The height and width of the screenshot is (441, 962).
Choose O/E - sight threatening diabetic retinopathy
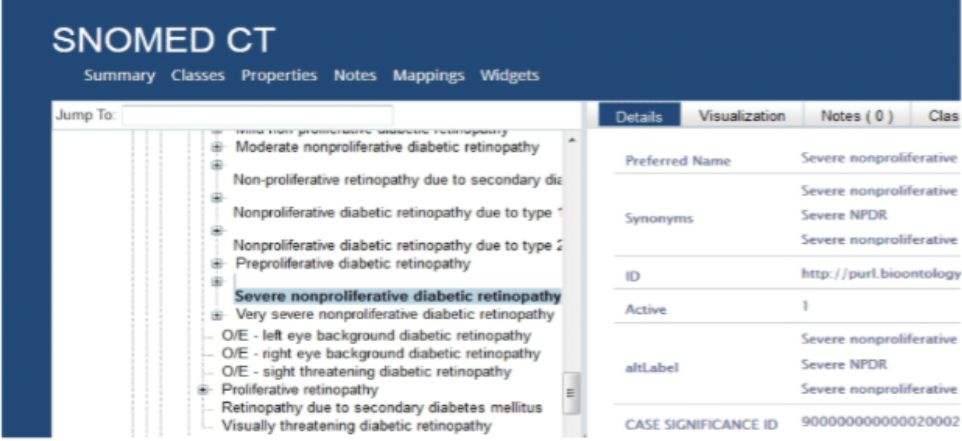click(366, 372)
